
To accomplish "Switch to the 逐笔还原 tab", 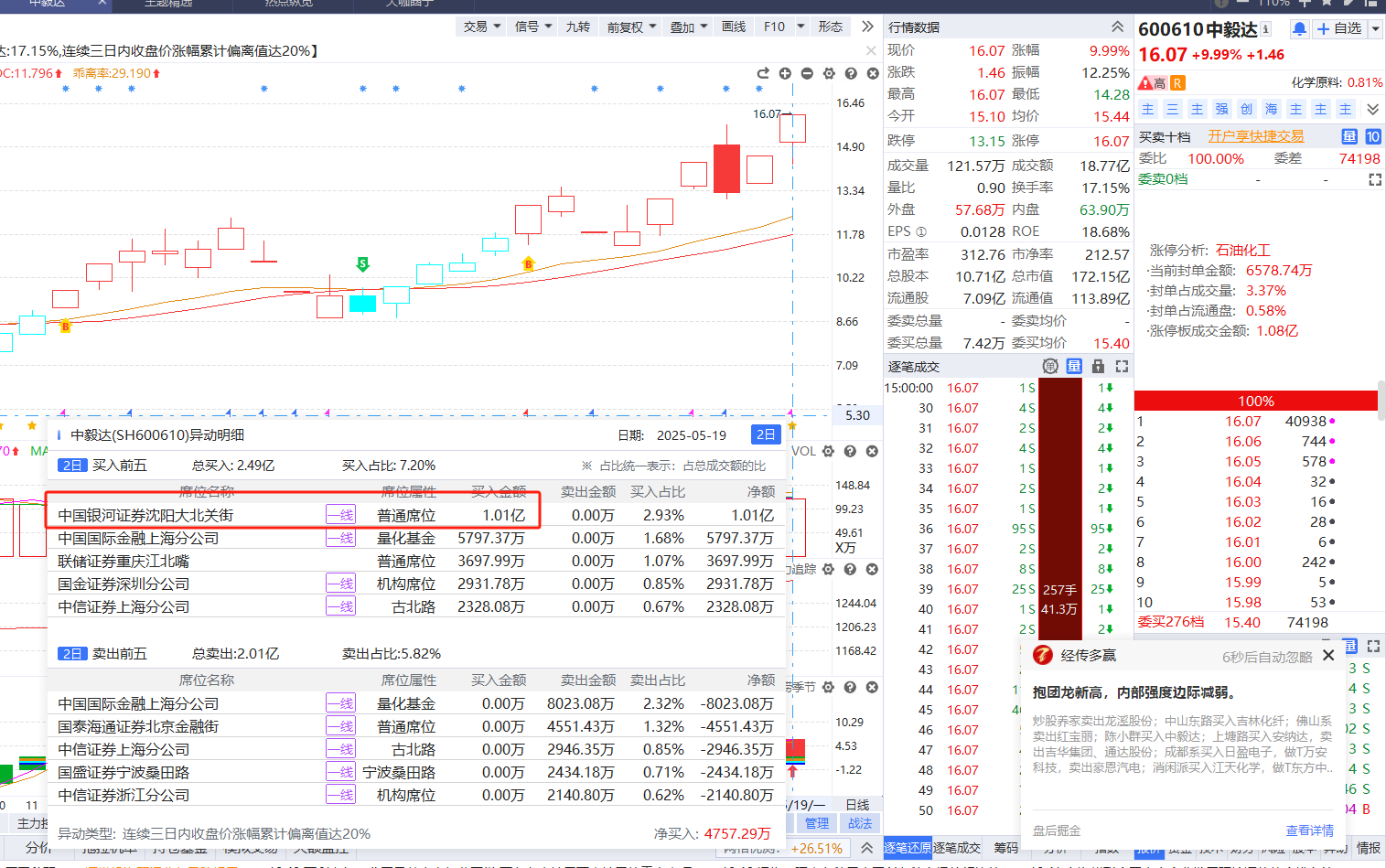I will click(908, 848).
